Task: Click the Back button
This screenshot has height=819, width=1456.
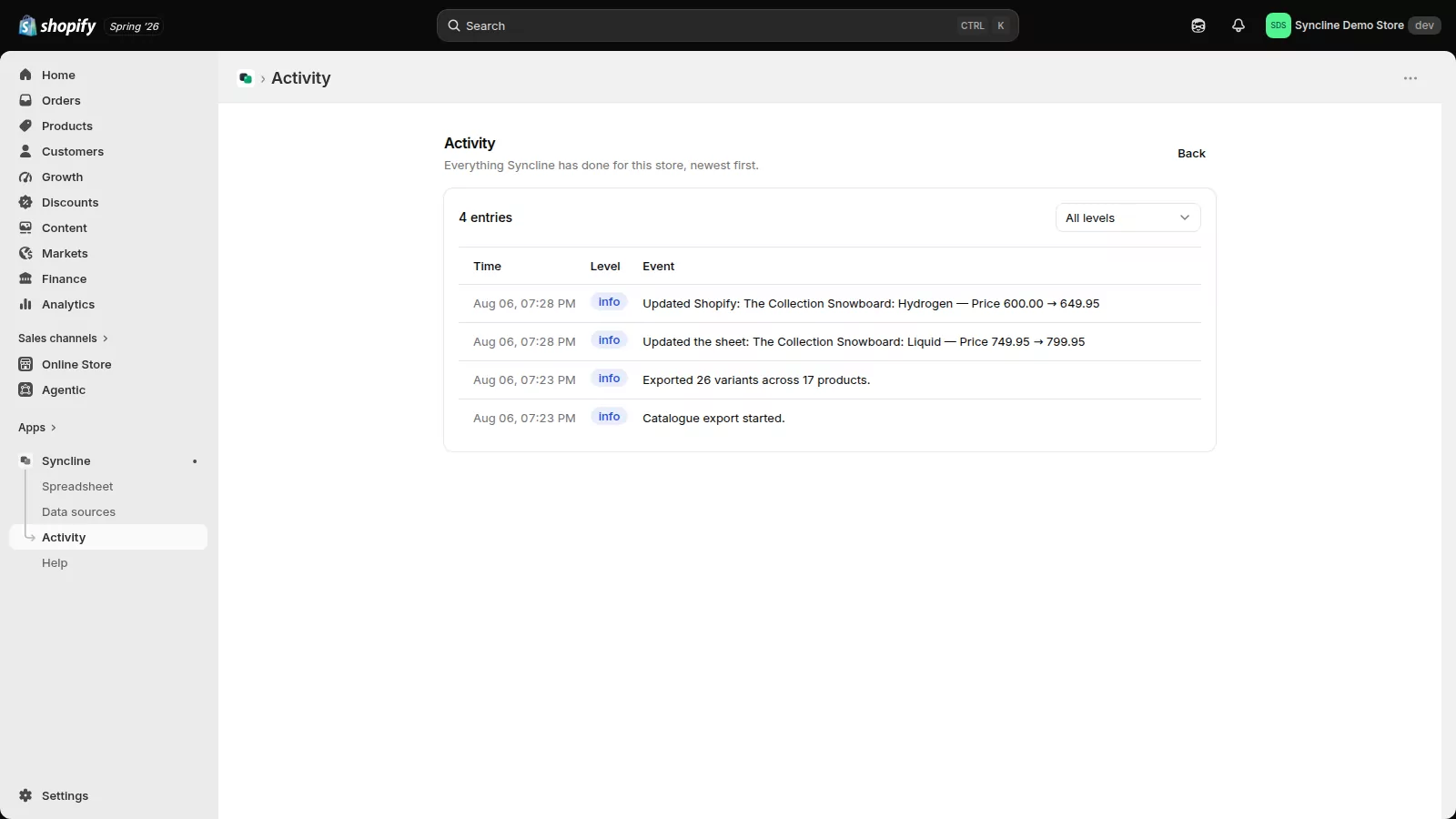Action: pyautogui.click(x=1191, y=153)
